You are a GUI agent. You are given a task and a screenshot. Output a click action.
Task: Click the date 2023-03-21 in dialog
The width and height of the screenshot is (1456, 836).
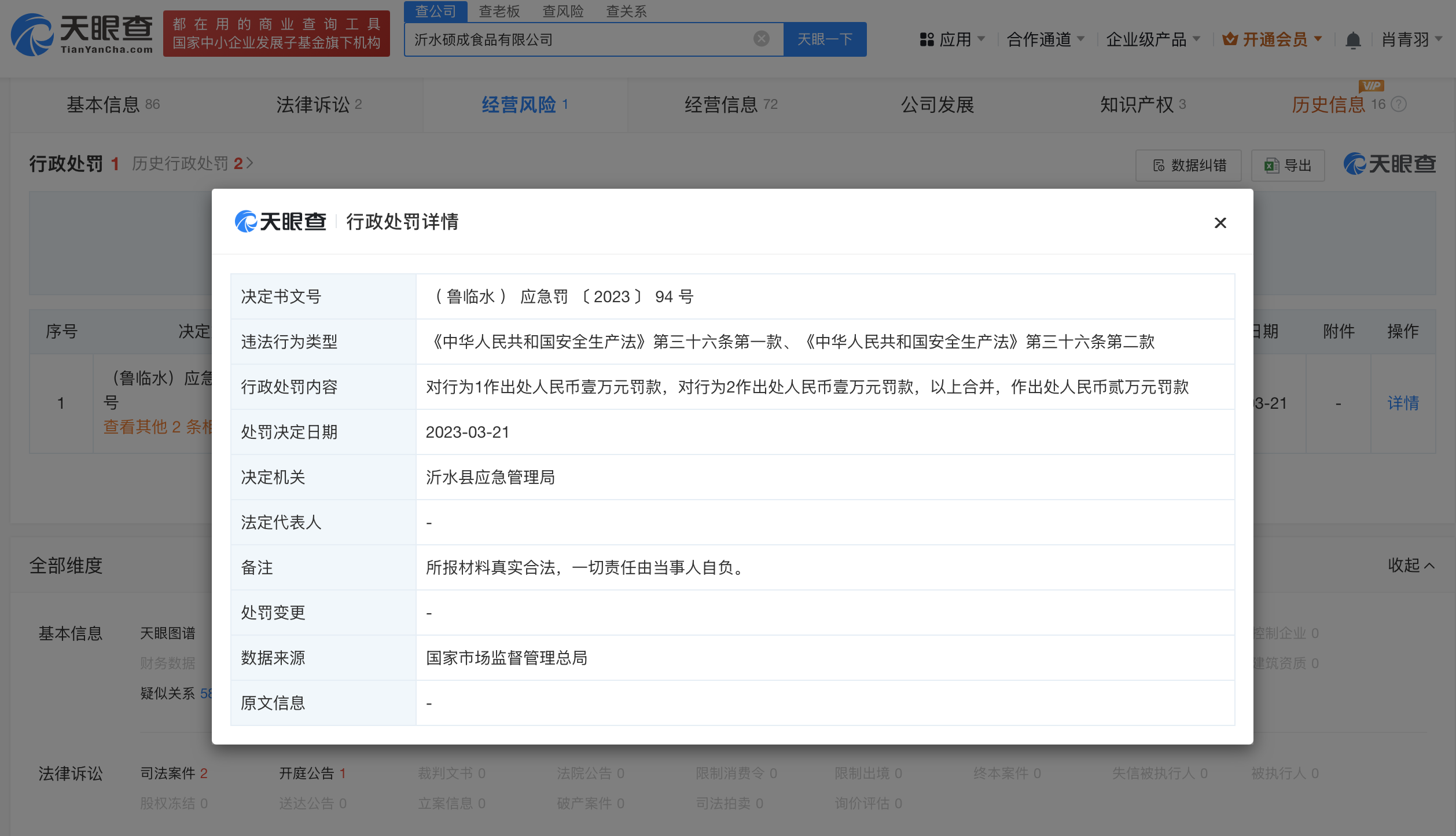468,432
